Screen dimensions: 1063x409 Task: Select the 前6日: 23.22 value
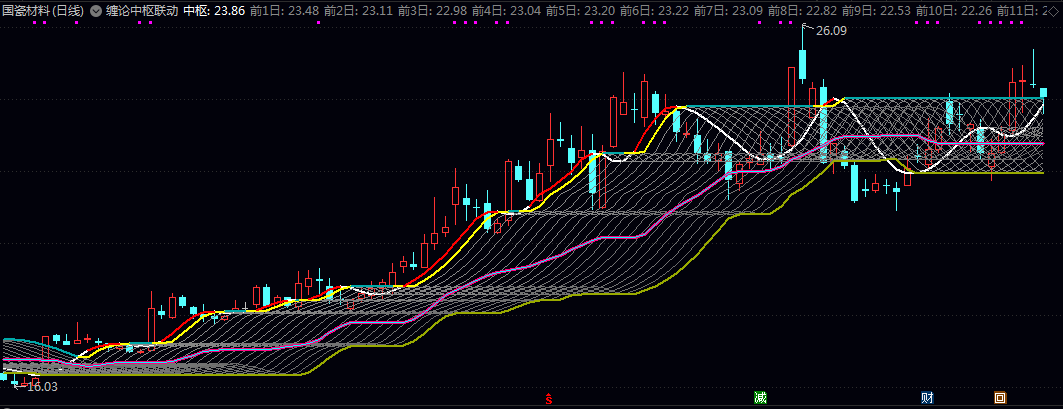(654, 11)
